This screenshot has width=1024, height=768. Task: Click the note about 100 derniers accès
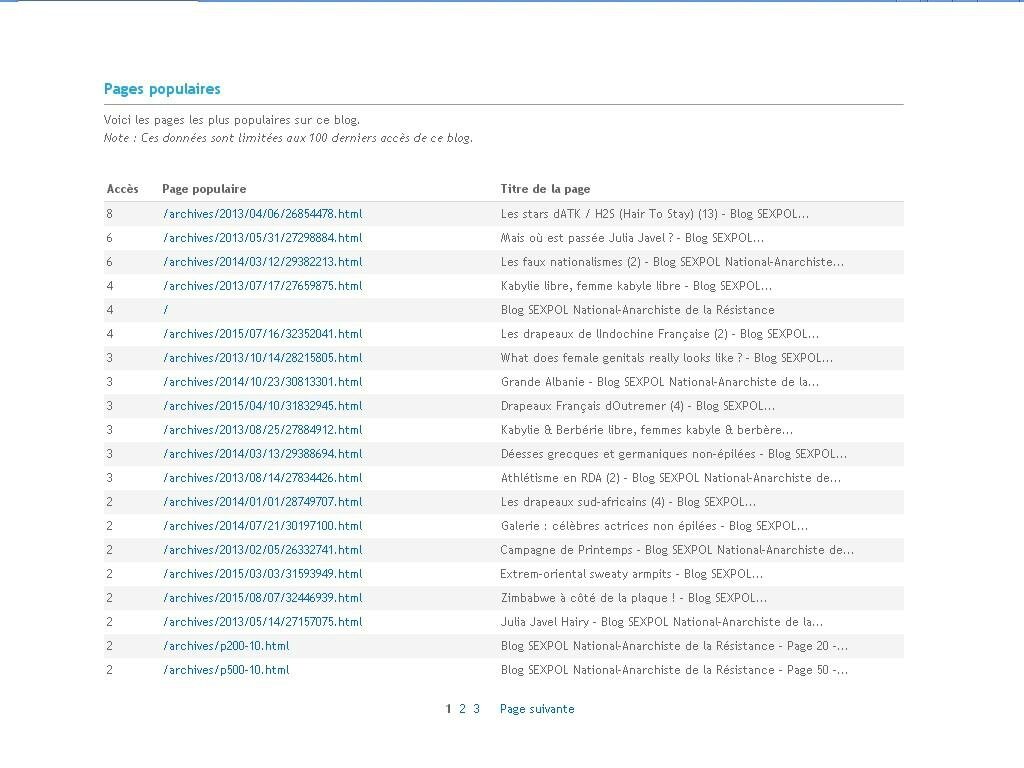coord(288,138)
